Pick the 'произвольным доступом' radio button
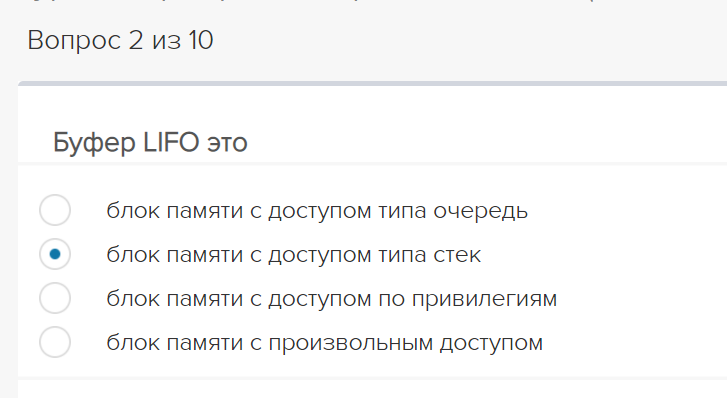The image size is (727, 398). click(x=55, y=342)
